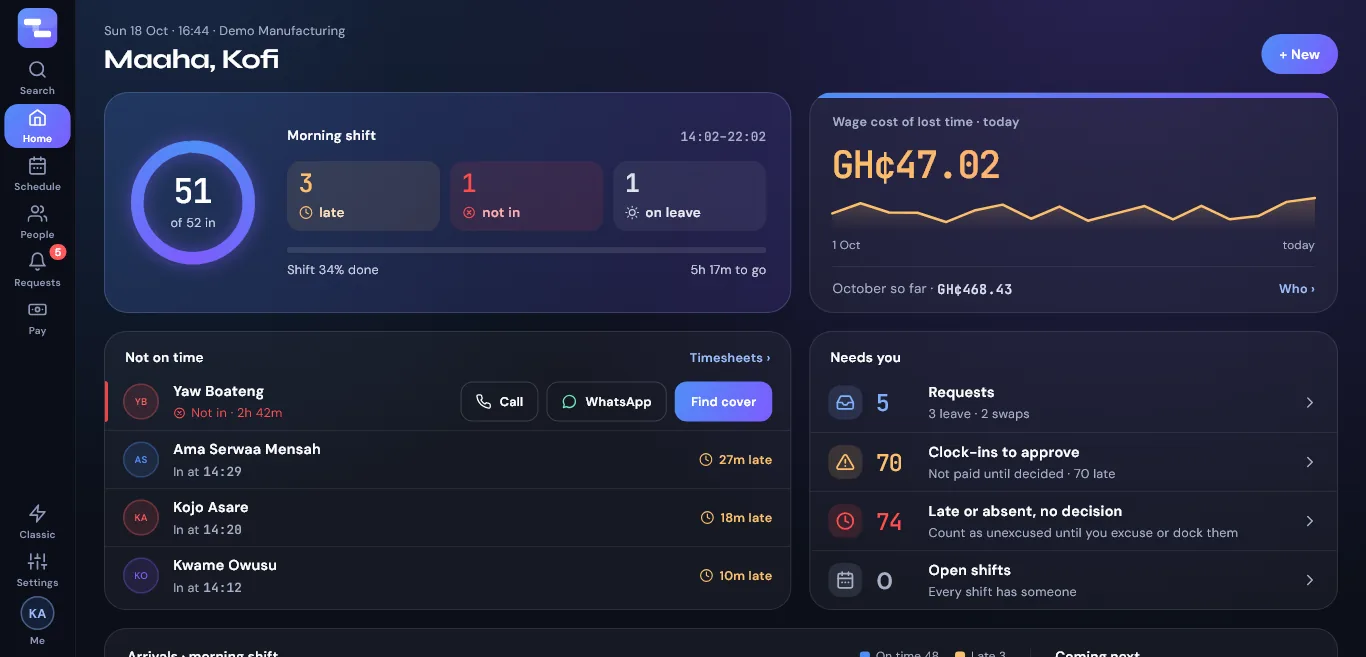Image resolution: width=1366 pixels, height=657 pixels.
Task: Click the 1 on leave stat card
Action: point(690,196)
